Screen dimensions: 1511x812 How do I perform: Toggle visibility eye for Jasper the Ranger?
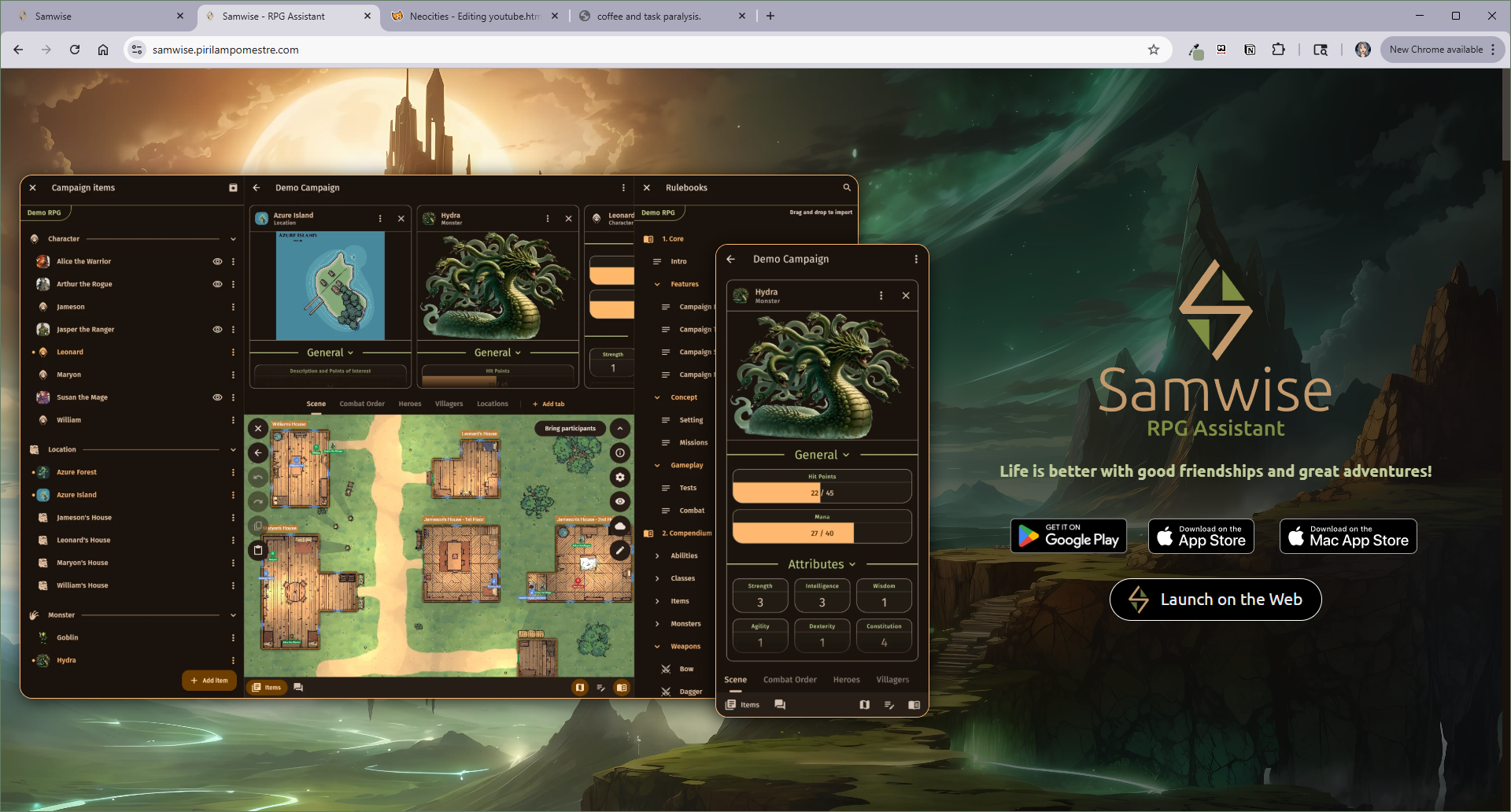point(217,330)
